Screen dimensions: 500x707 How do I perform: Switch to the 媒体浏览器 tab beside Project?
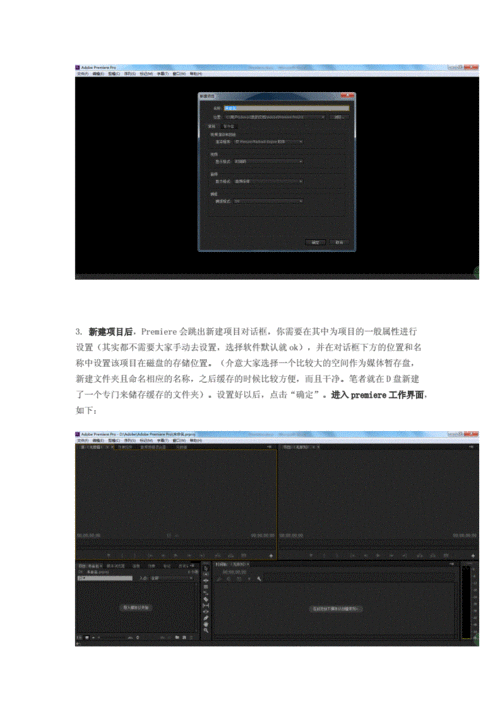click(x=116, y=565)
